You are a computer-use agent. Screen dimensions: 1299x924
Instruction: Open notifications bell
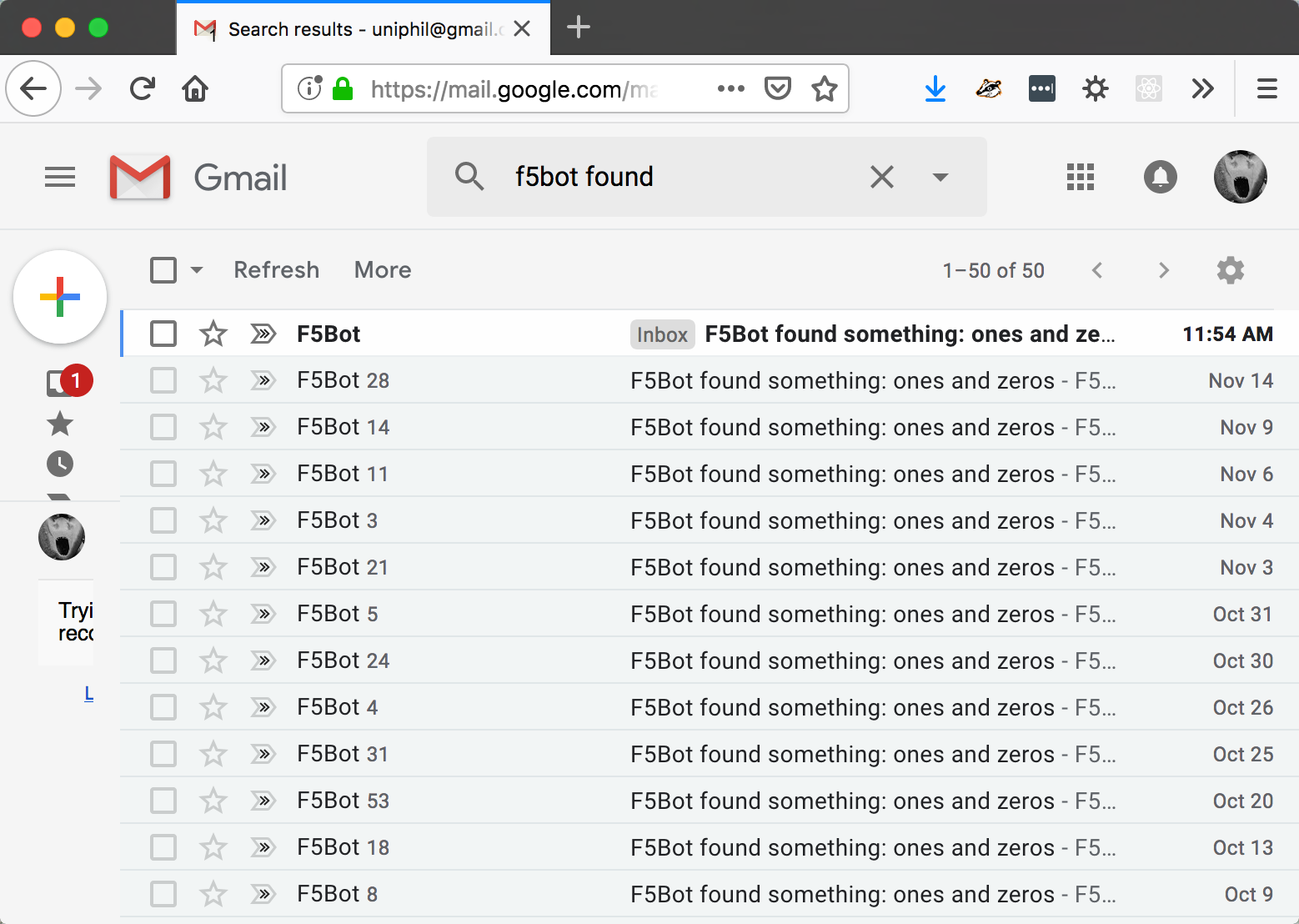point(1160,177)
